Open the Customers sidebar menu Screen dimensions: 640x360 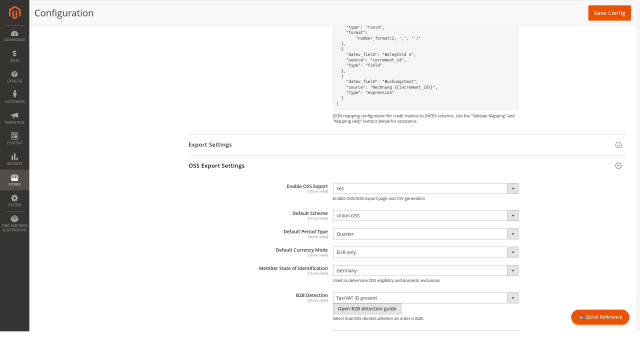click(15, 97)
